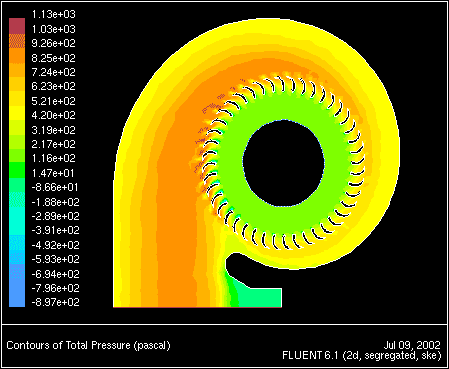
Task: Click the legend value -2.89e+02
Action: [55, 216]
